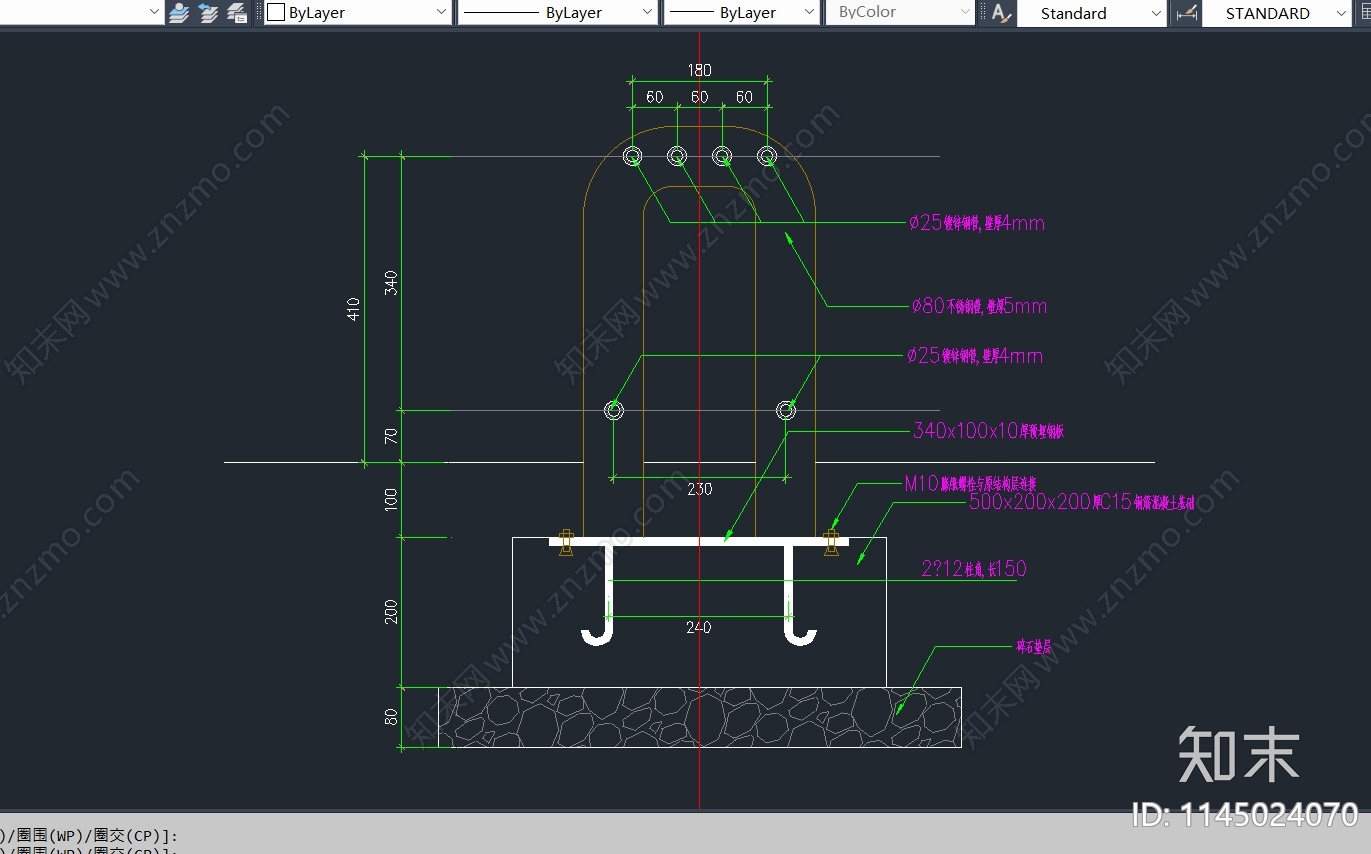Open the Standard text style dropdown
The width and height of the screenshot is (1371, 854).
(1092, 13)
